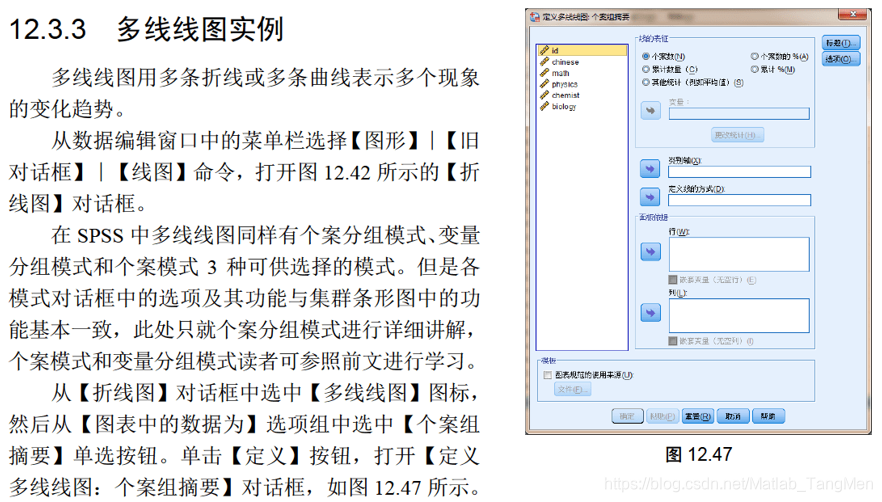The image size is (882, 502).
Task: Click the 更改统计(H)... button
Action: point(737,135)
